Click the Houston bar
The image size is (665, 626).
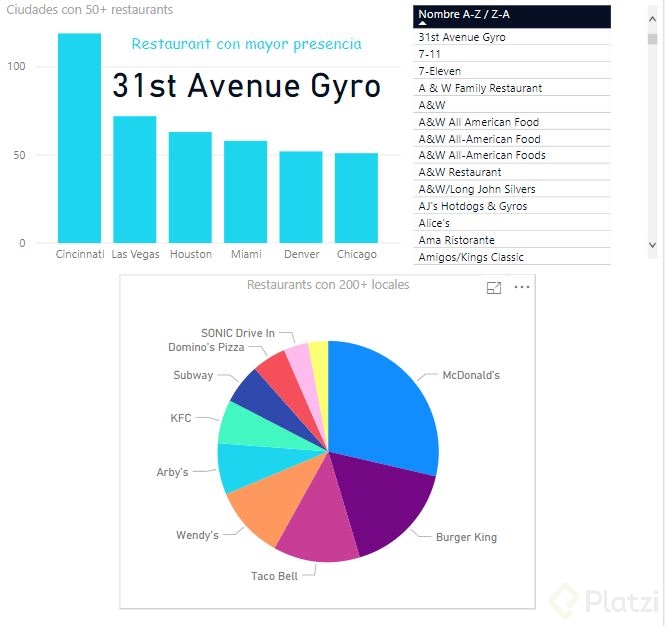click(x=190, y=187)
